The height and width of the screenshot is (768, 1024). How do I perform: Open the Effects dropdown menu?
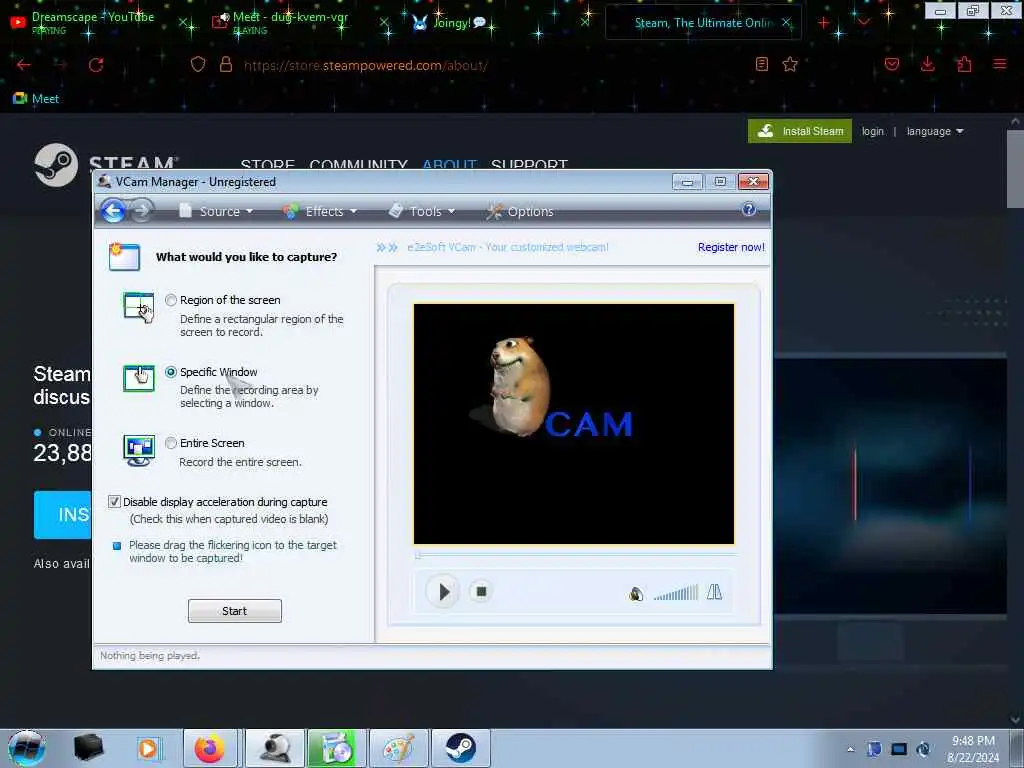321,211
